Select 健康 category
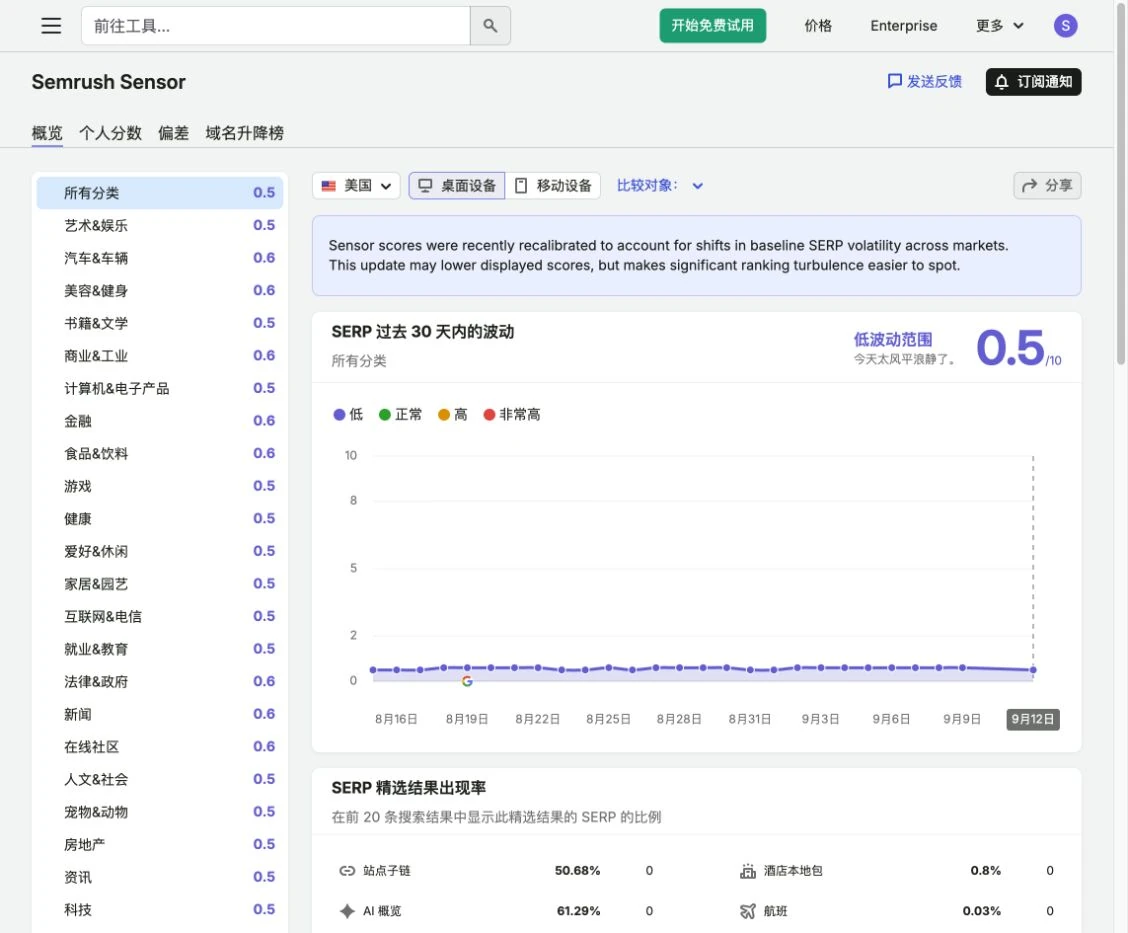Image resolution: width=1128 pixels, height=933 pixels. point(160,519)
